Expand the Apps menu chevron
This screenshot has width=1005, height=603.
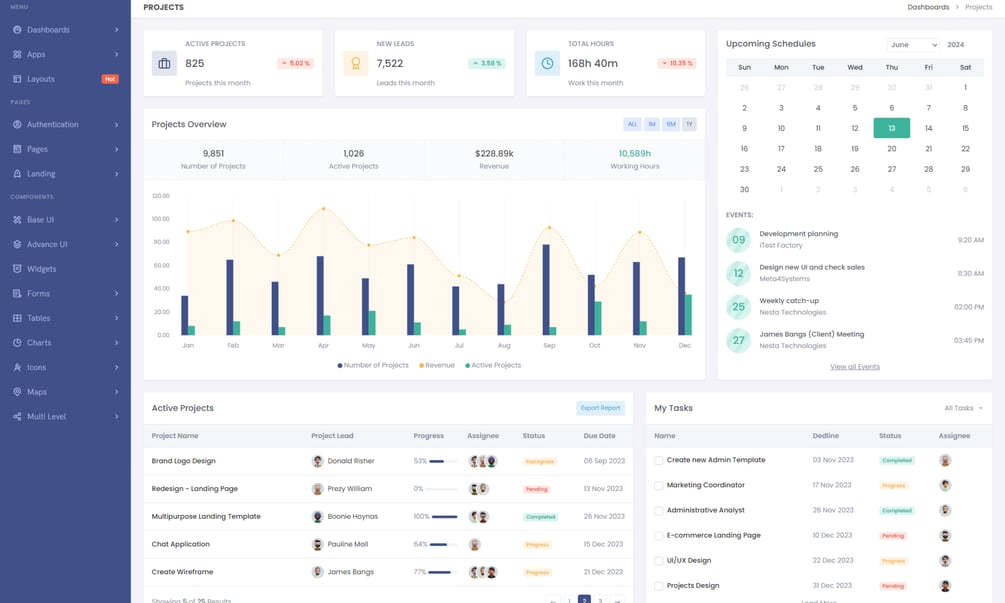(x=117, y=54)
